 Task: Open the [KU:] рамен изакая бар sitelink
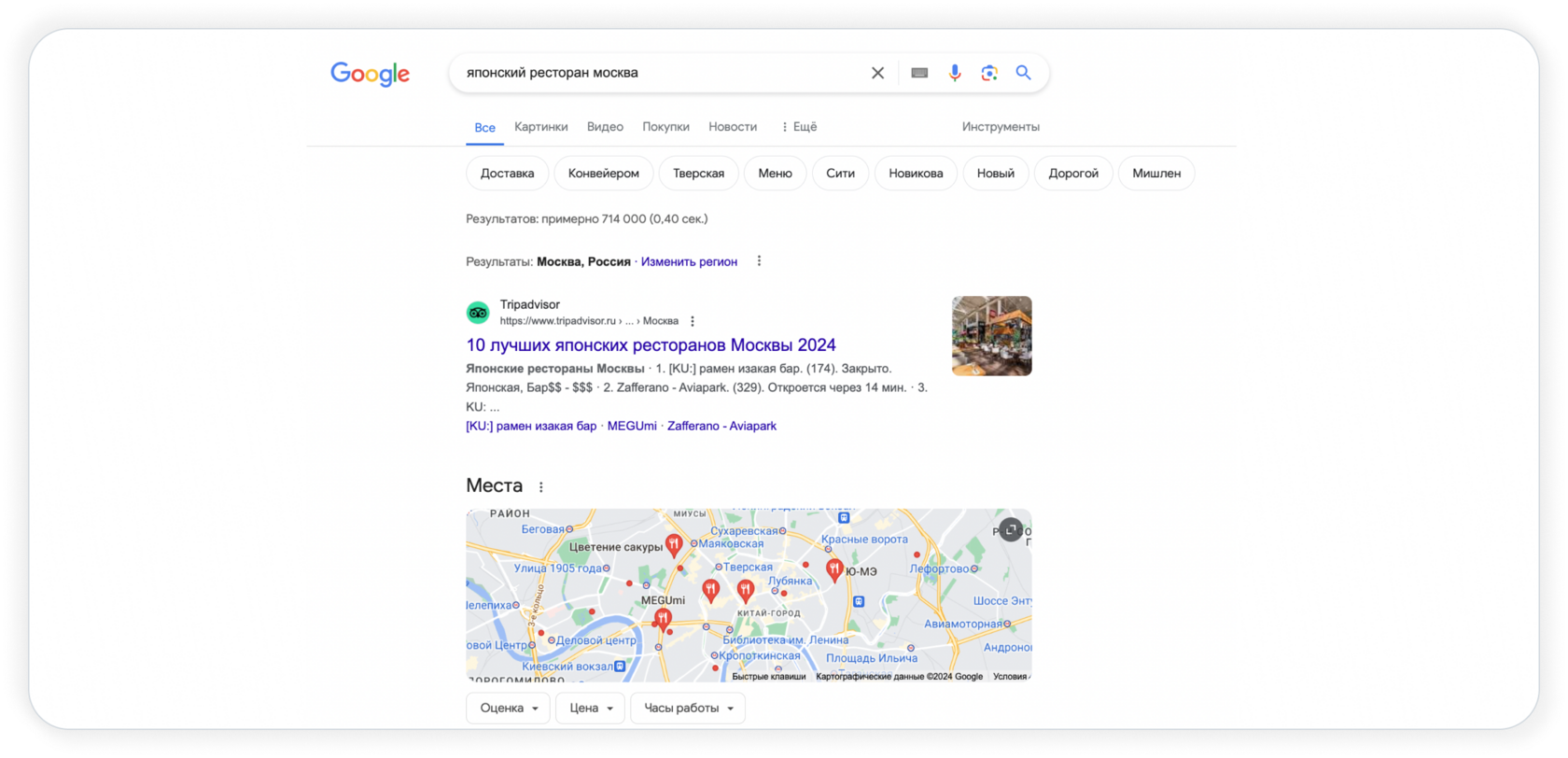coord(531,427)
